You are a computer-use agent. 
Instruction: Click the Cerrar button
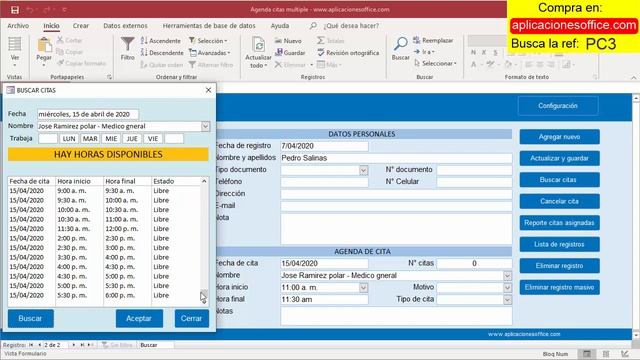click(x=192, y=318)
